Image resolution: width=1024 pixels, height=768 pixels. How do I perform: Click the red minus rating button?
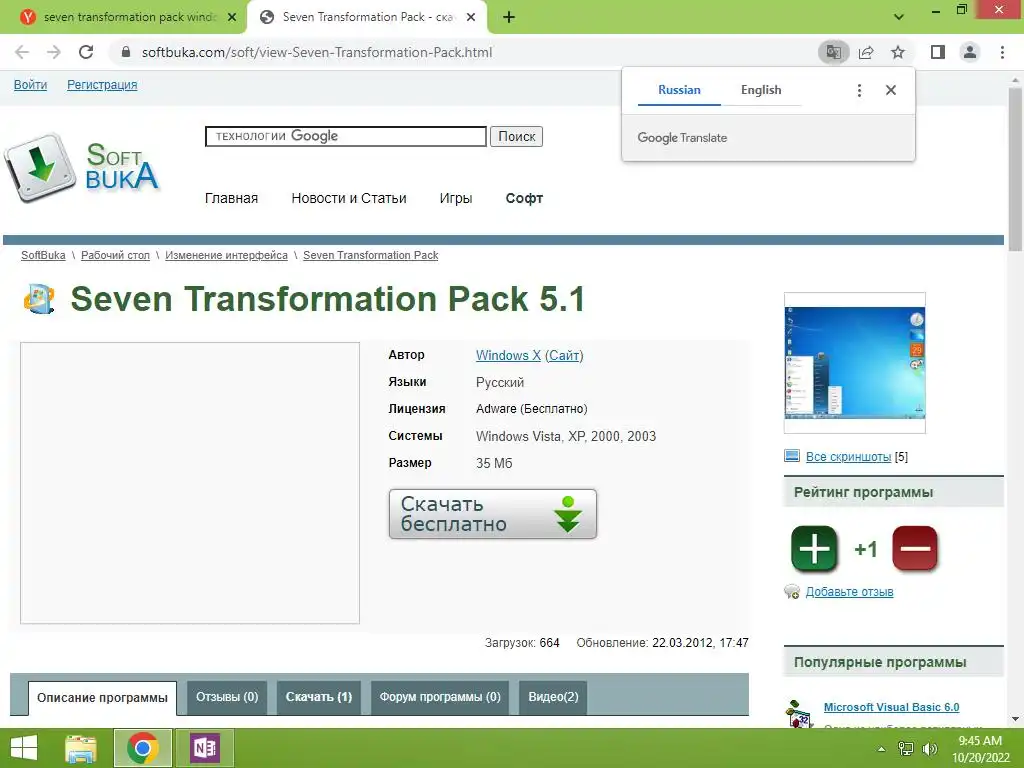914,549
